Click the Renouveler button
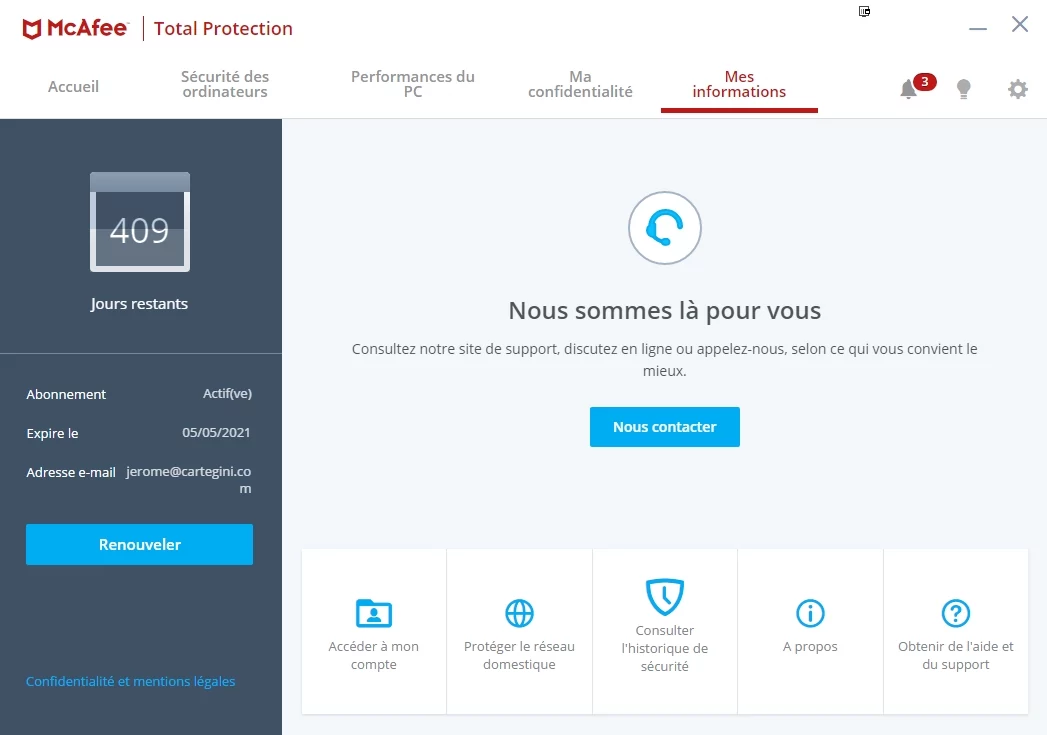The width and height of the screenshot is (1047, 735). [140, 544]
